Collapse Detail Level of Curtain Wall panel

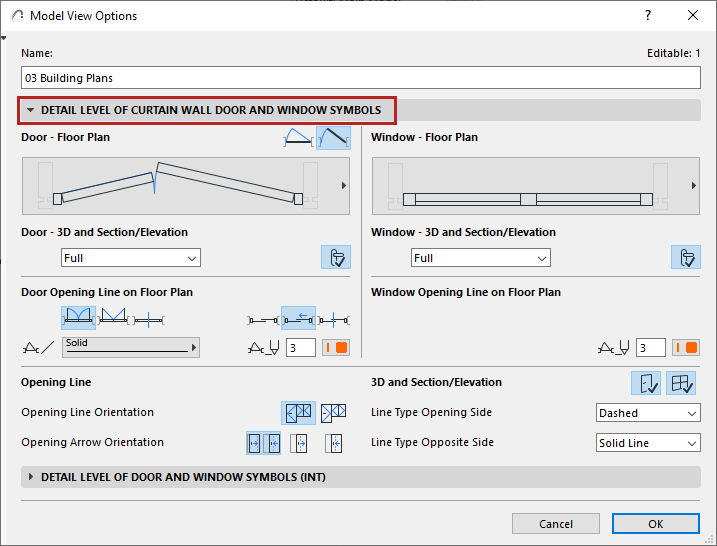click(31, 110)
